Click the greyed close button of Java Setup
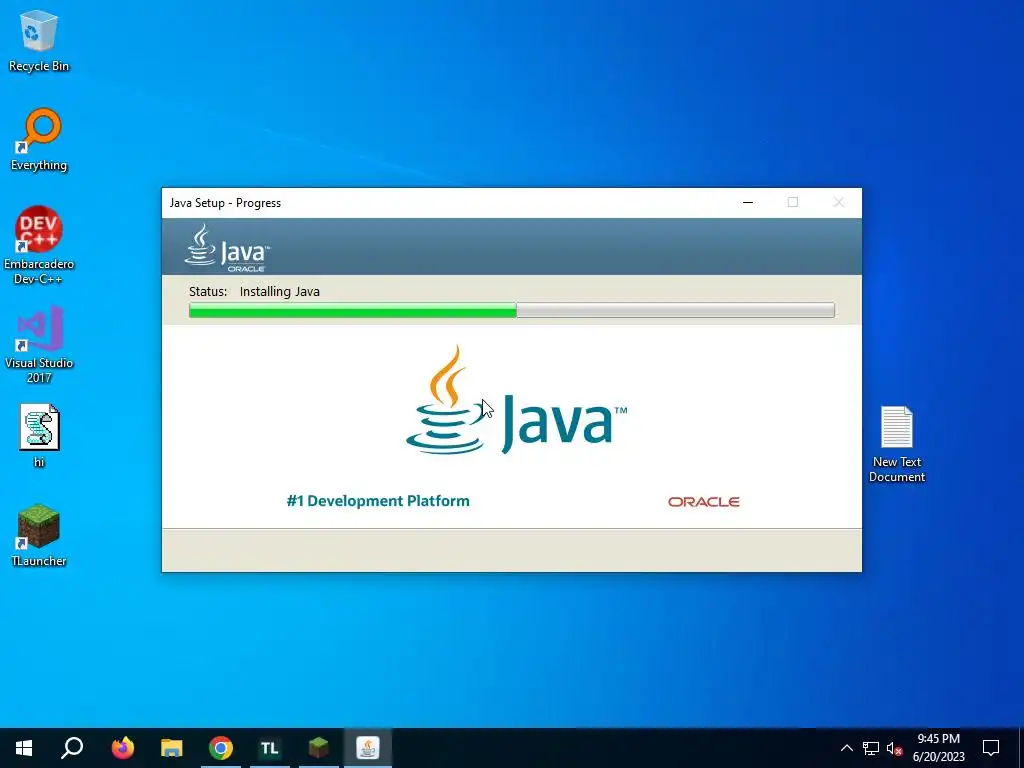The width and height of the screenshot is (1024, 768). click(839, 202)
